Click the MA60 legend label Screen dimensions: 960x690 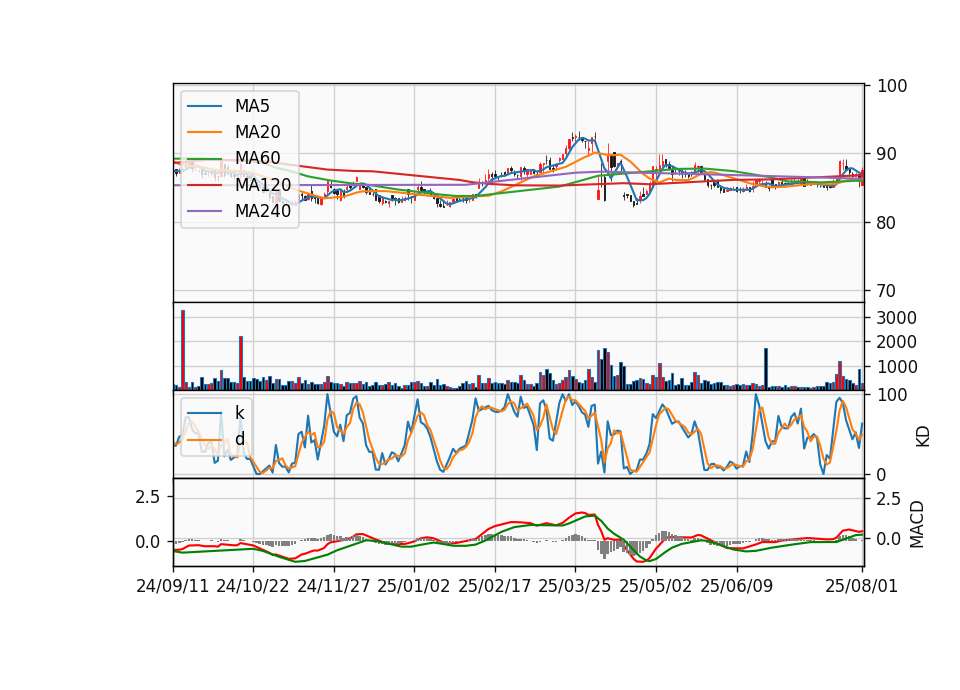click(x=257, y=158)
